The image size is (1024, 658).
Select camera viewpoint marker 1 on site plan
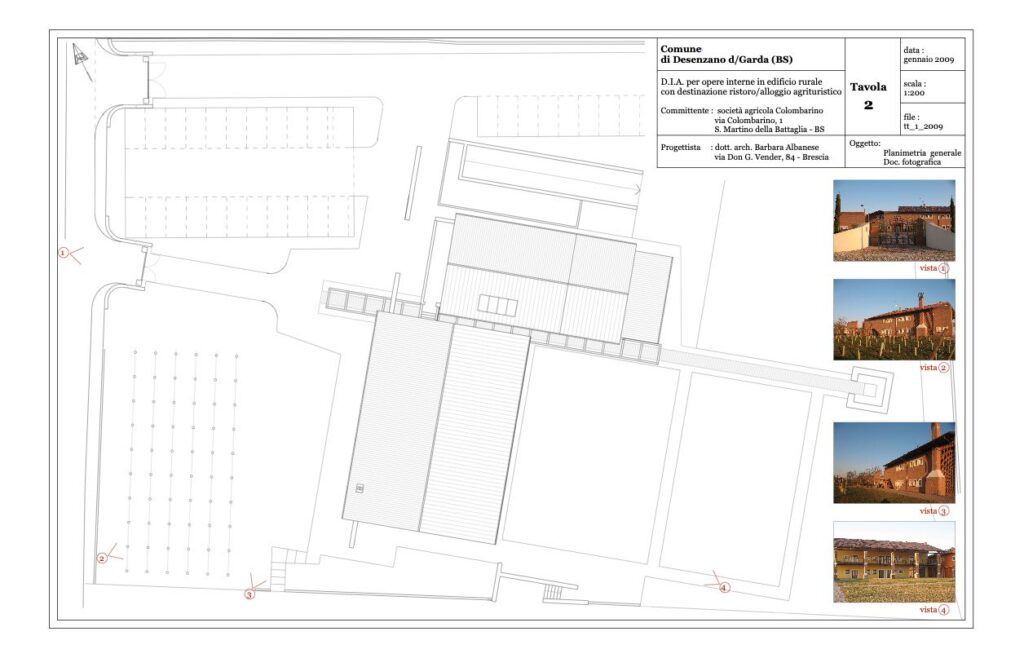(64, 253)
